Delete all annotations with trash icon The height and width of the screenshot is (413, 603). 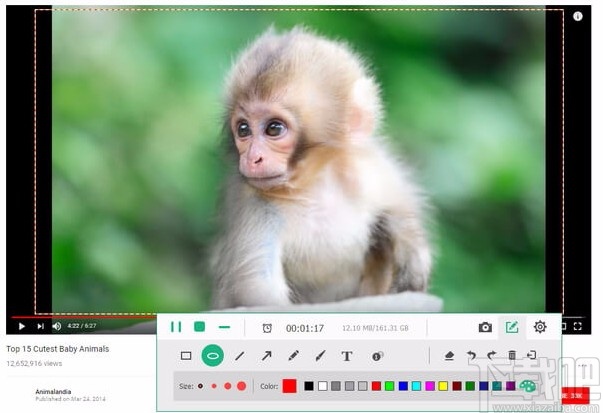[x=512, y=355]
